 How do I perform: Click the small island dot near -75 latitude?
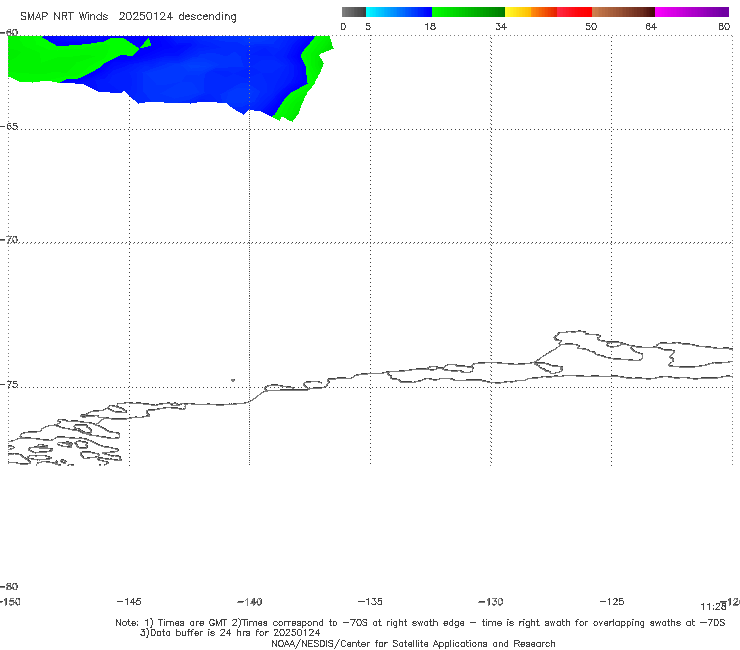point(233,380)
